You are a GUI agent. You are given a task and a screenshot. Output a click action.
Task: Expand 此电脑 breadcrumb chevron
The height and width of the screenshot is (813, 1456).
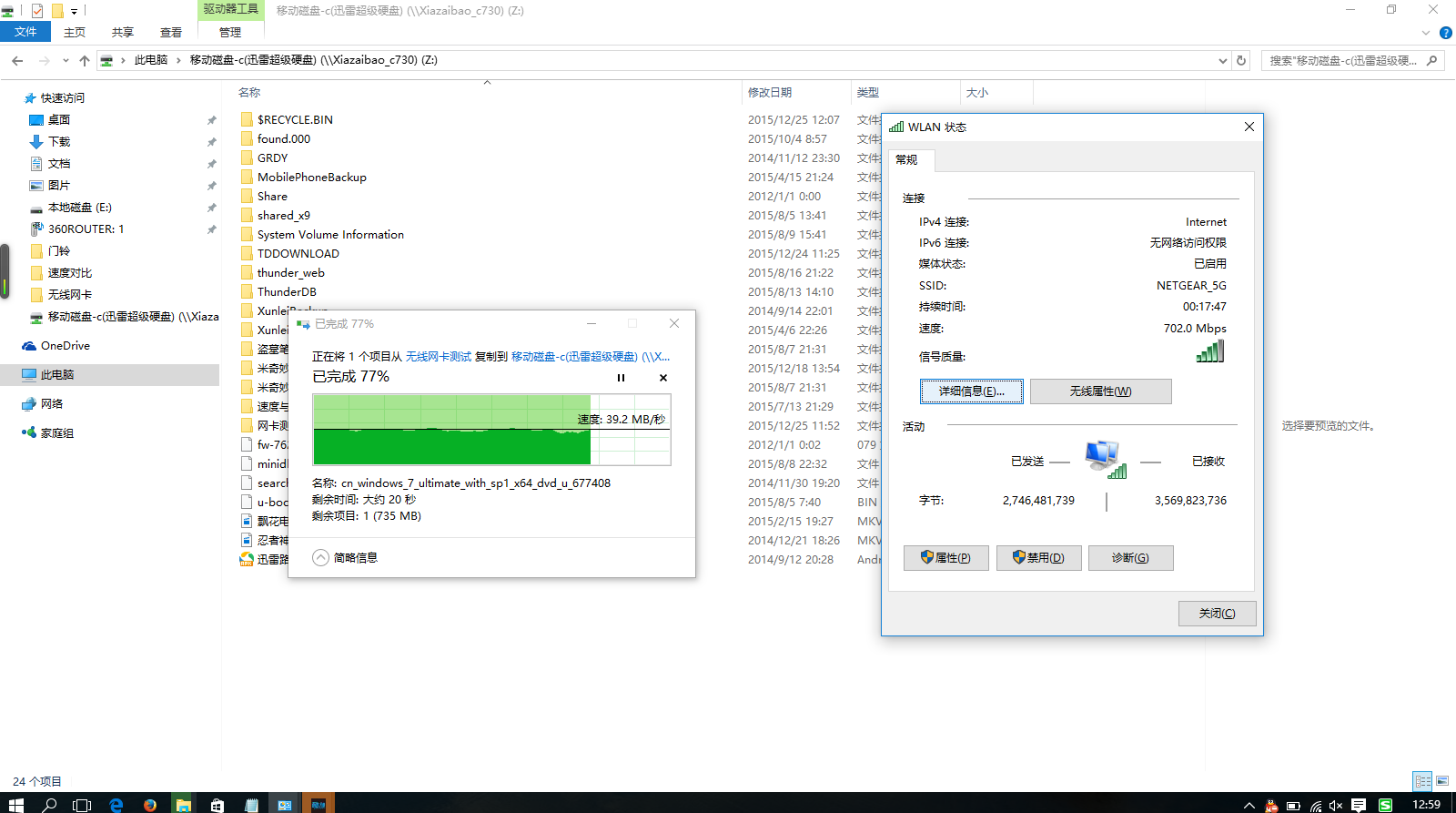coord(178,60)
